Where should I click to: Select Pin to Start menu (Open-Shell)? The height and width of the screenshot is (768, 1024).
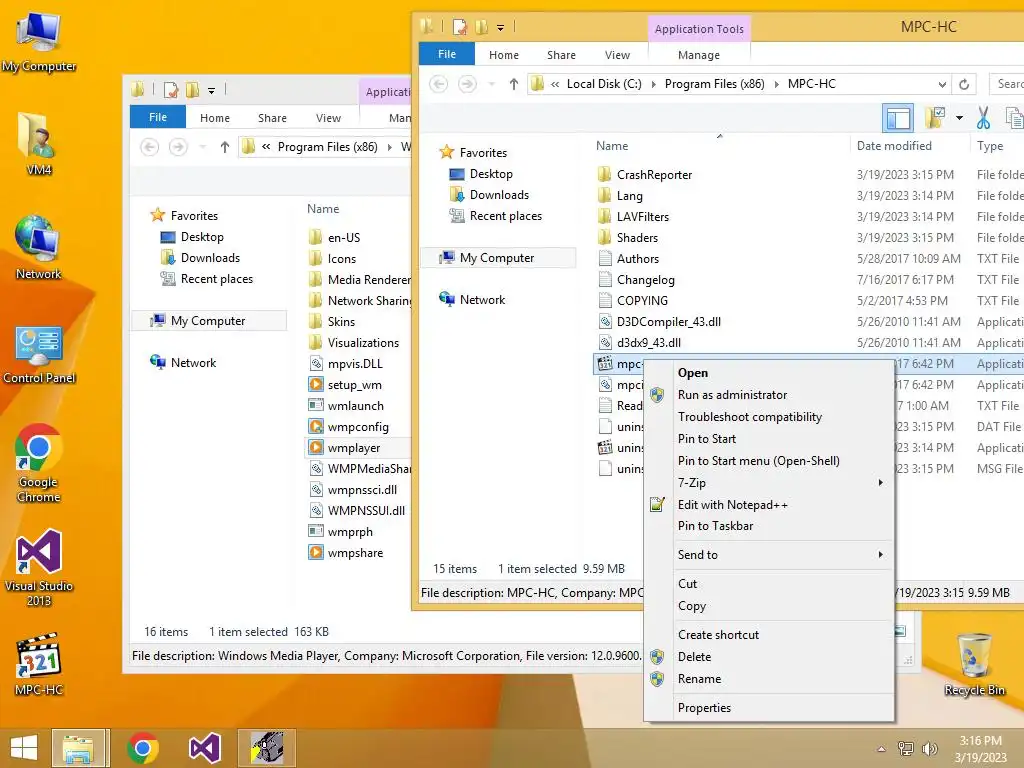(x=769, y=461)
